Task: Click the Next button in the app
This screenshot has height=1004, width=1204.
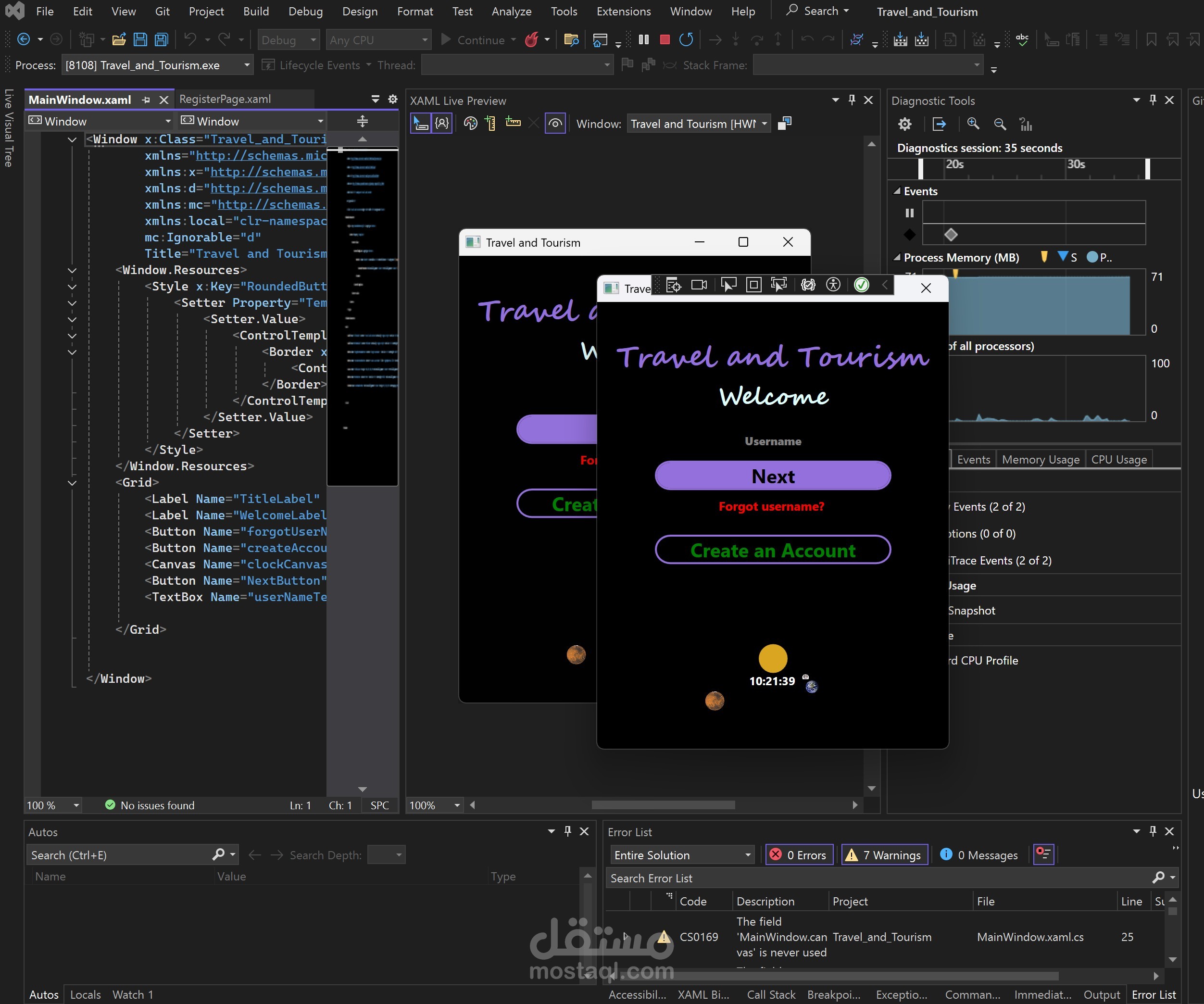Action: 773,476
